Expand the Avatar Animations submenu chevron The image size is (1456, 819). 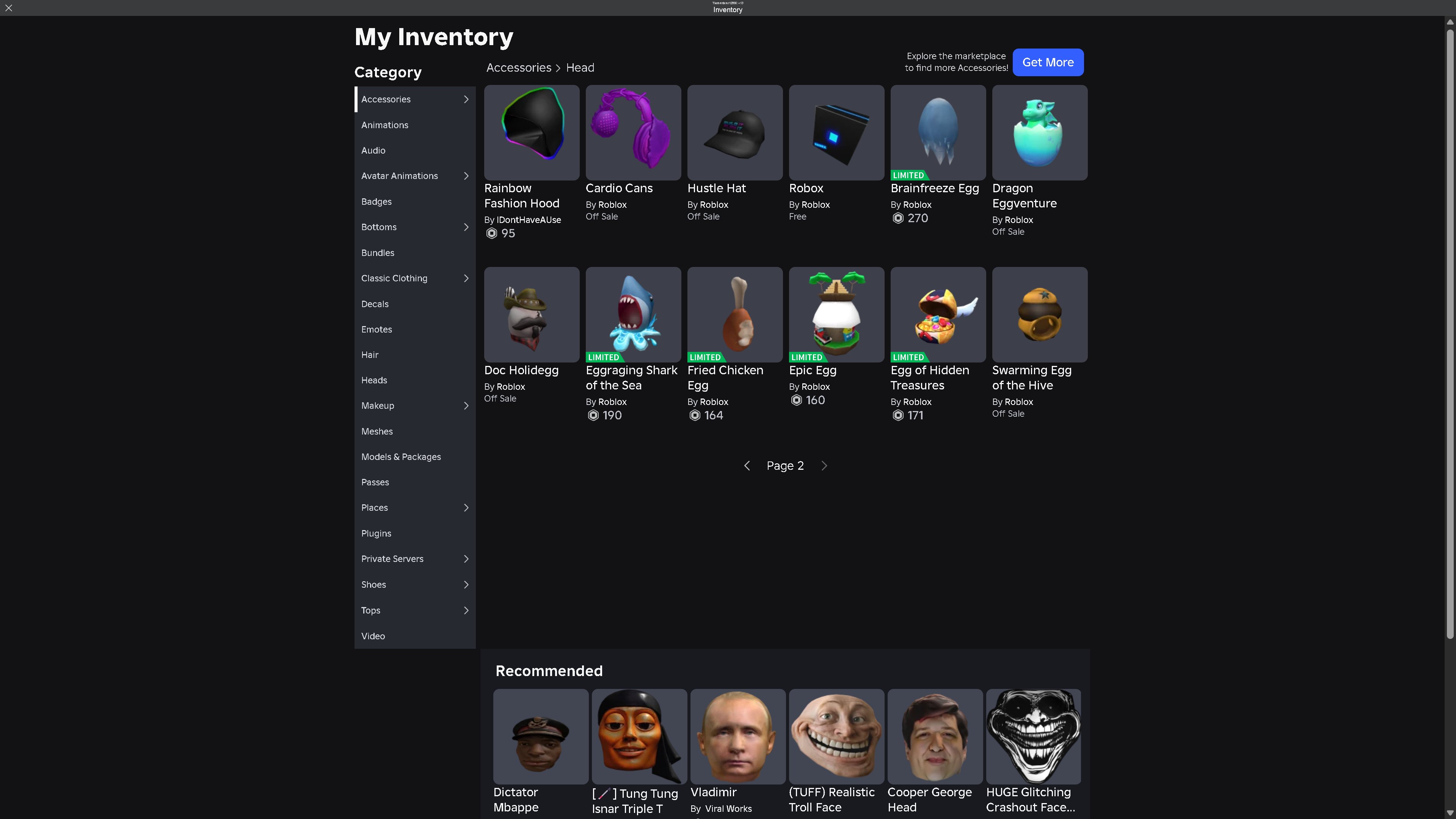(x=466, y=176)
